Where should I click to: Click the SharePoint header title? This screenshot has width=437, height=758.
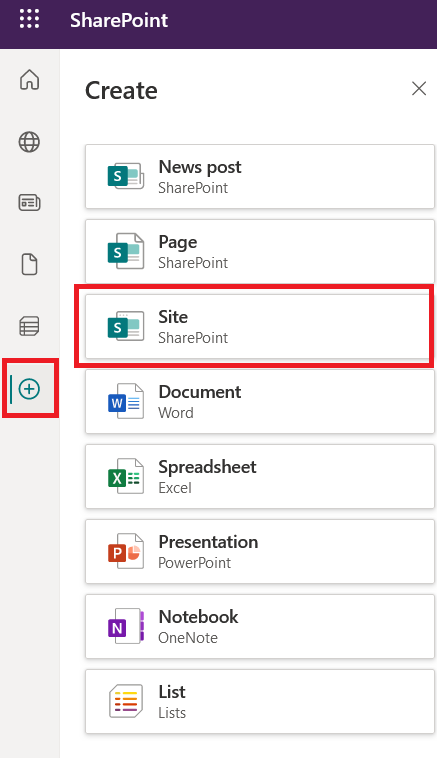pyautogui.click(x=119, y=20)
